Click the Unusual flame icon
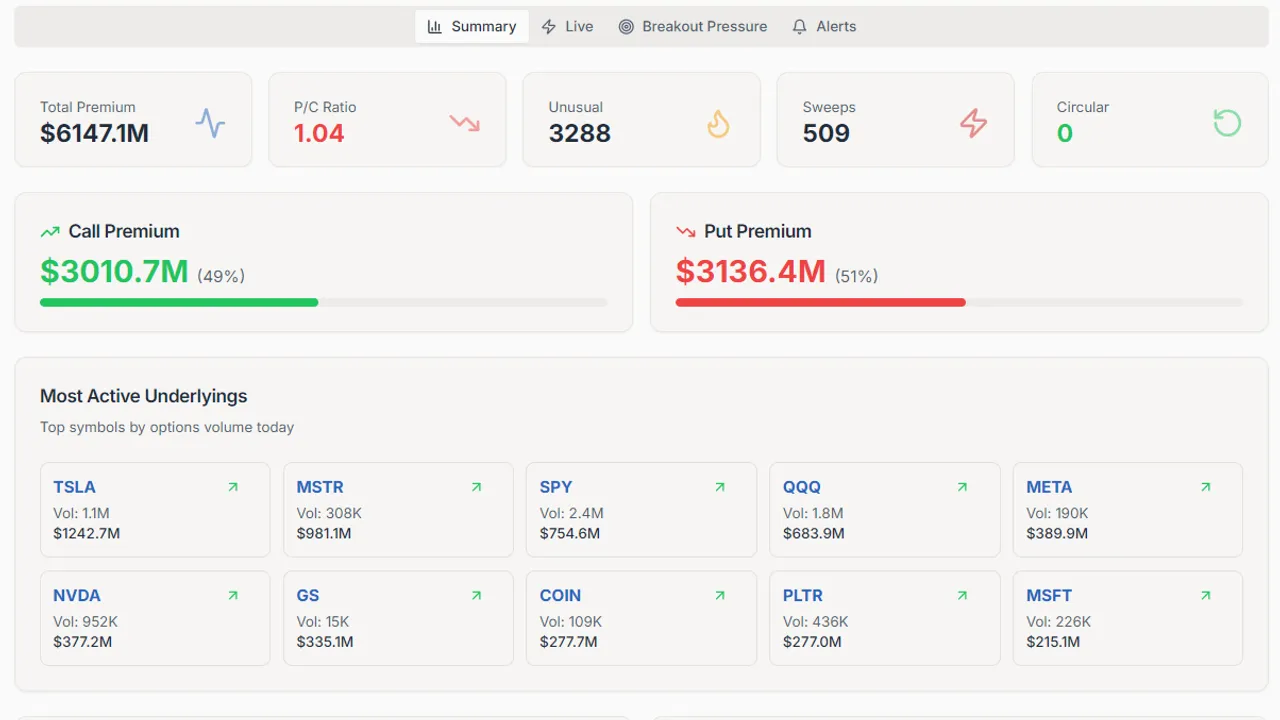Screen dimensions: 1280x720 pos(718,123)
